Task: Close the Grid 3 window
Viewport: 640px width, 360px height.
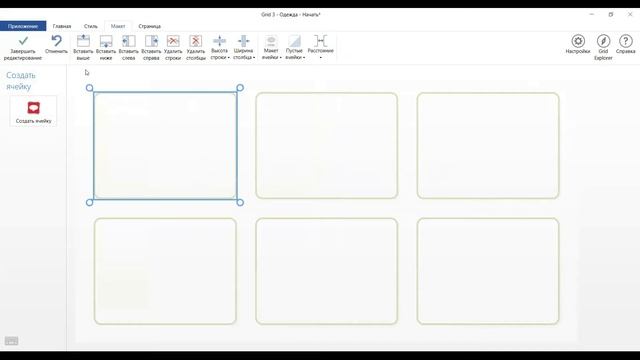Action: pyautogui.click(x=630, y=14)
